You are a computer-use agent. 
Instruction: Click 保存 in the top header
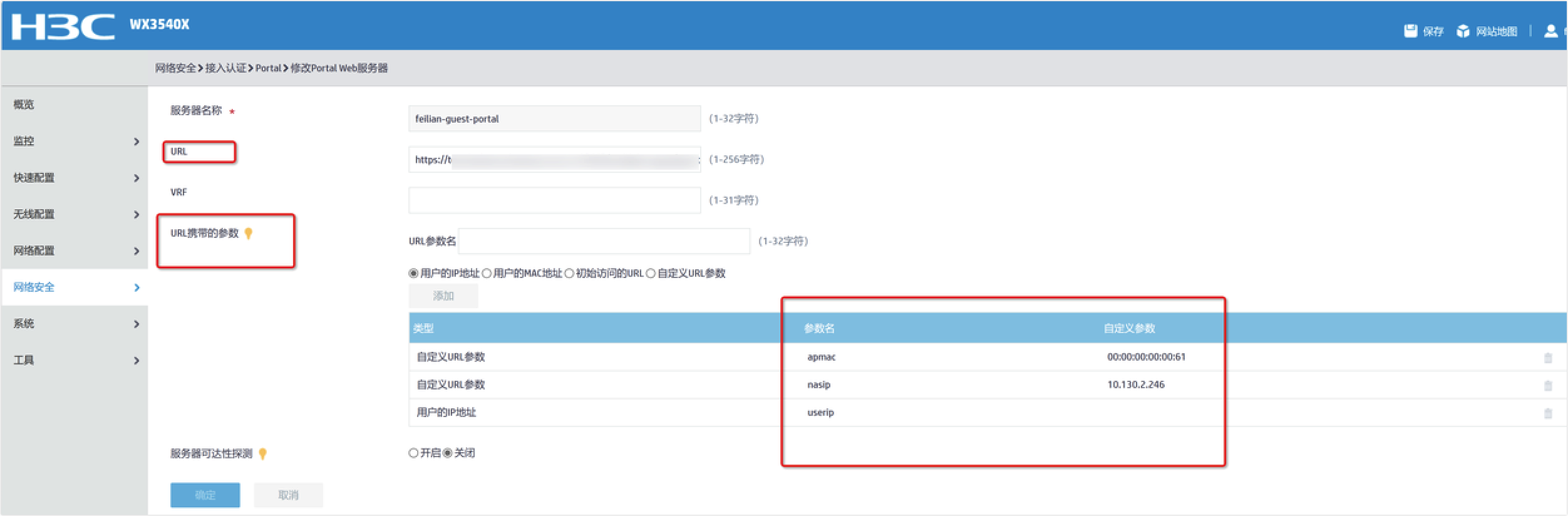[x=1433, y=31]
